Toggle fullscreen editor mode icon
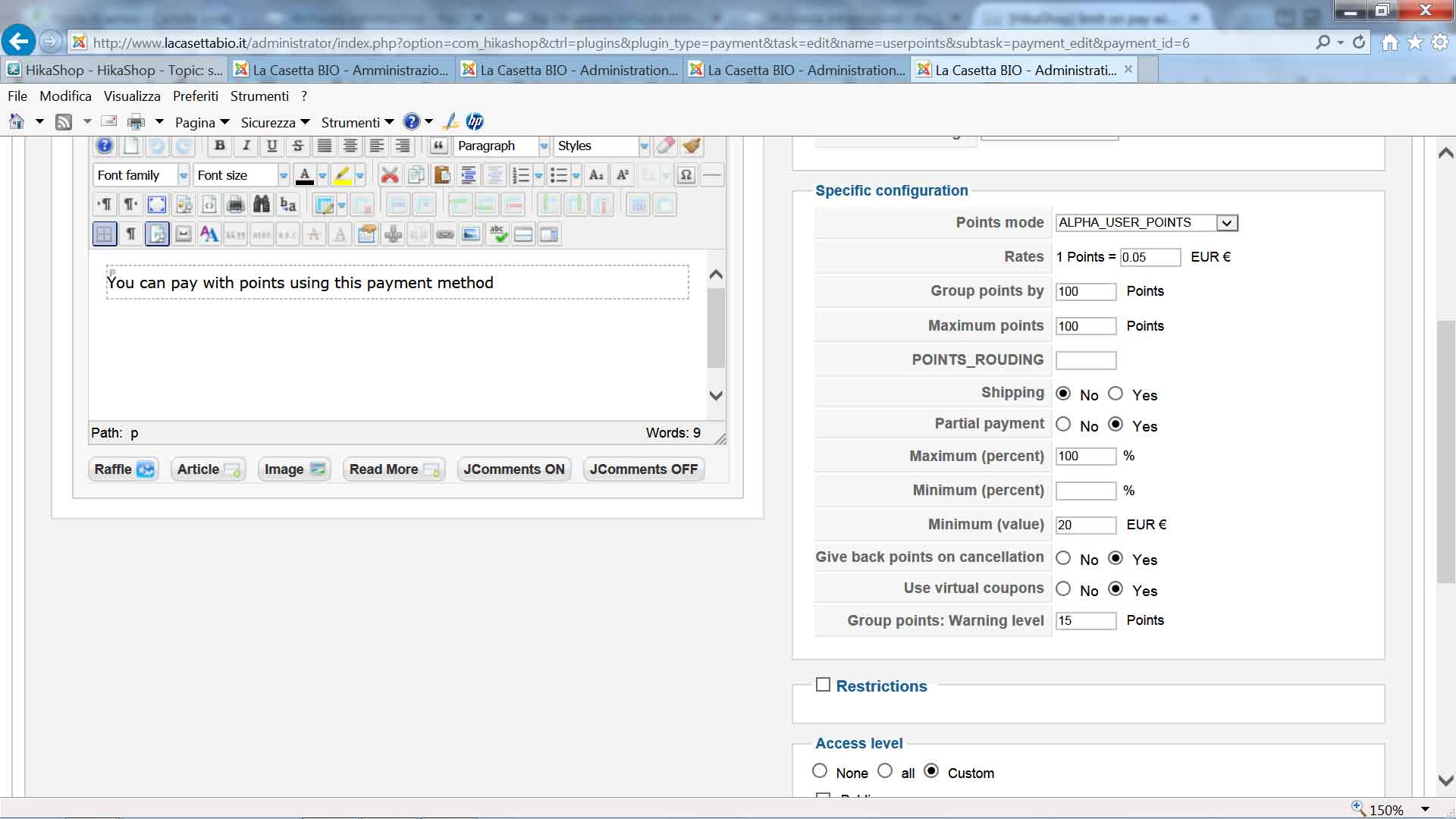Image resolution: width=1456 pixels, height=819 pixels. point(157,205)
